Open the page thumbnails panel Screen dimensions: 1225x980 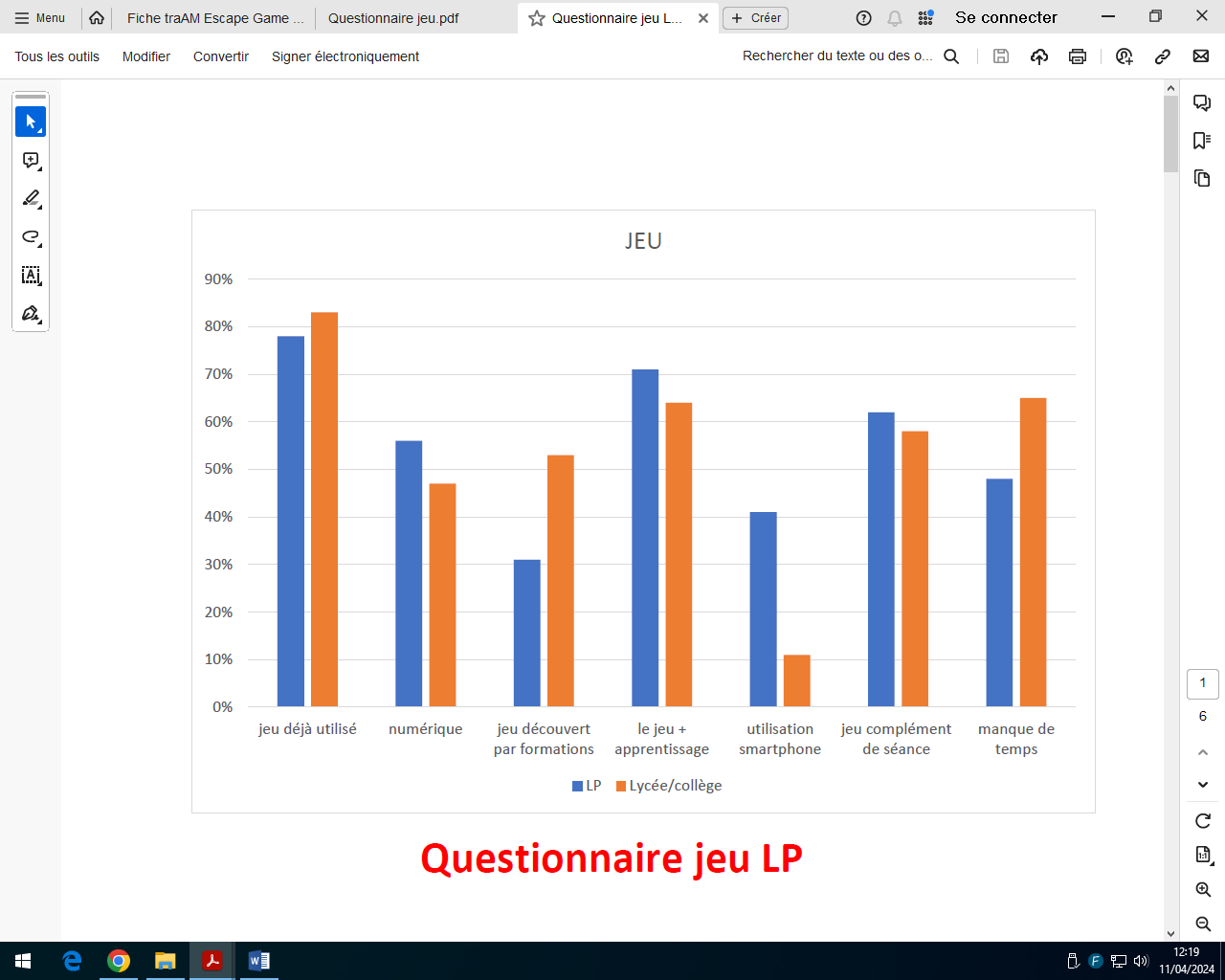pyautogui.click(x=1202, y=179)
